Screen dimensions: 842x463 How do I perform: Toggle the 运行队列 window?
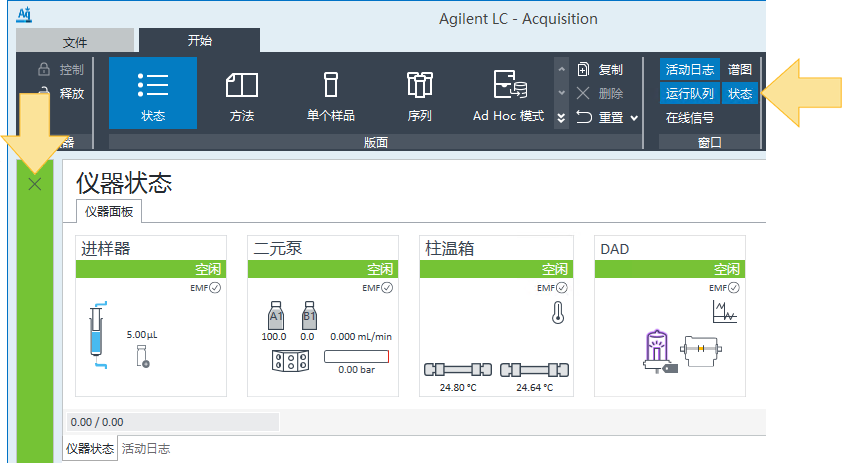click(x=689, y=93)
